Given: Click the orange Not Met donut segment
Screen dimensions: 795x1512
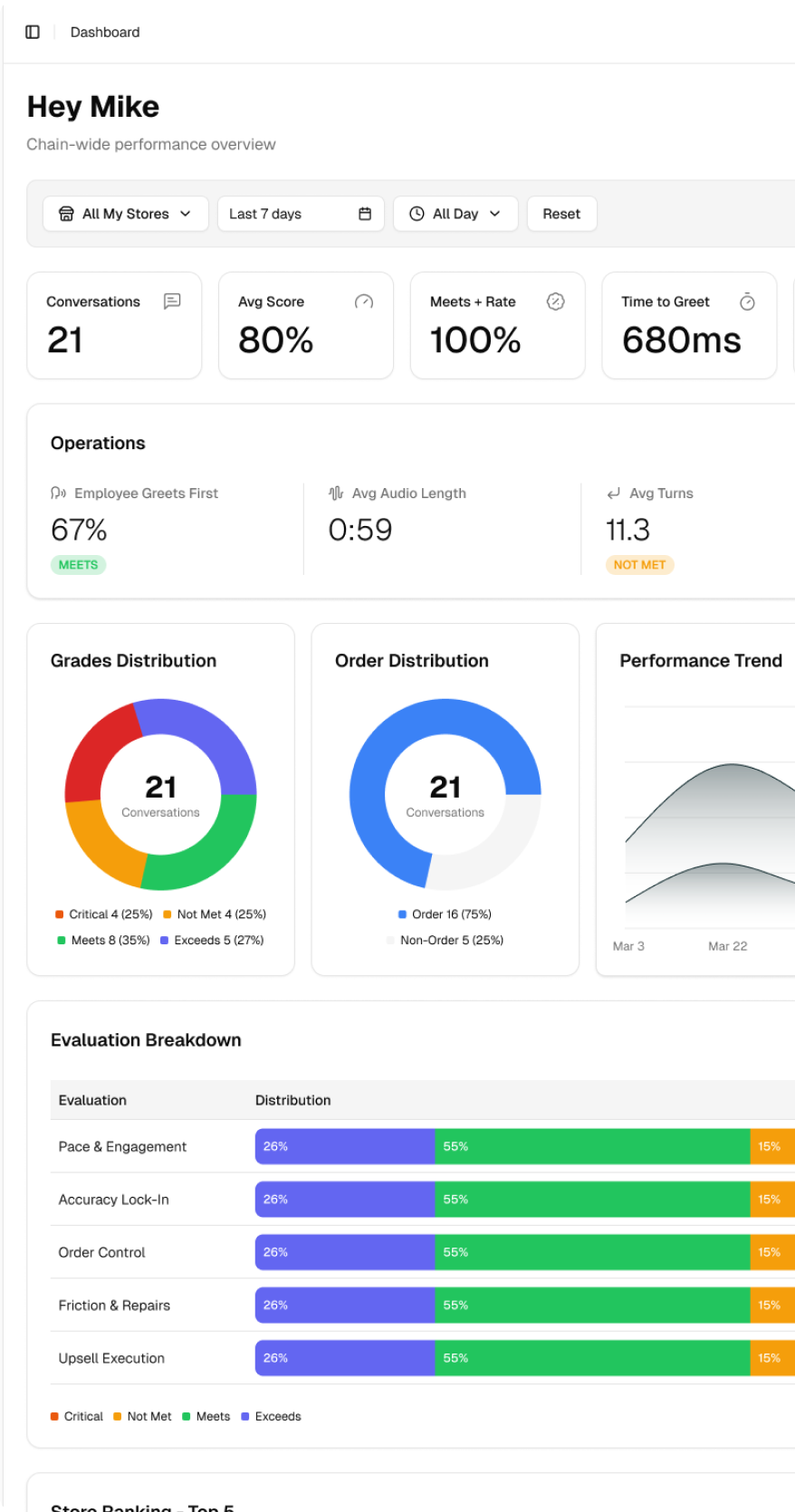Looking at the screenshot, I should tap(101, 845).
